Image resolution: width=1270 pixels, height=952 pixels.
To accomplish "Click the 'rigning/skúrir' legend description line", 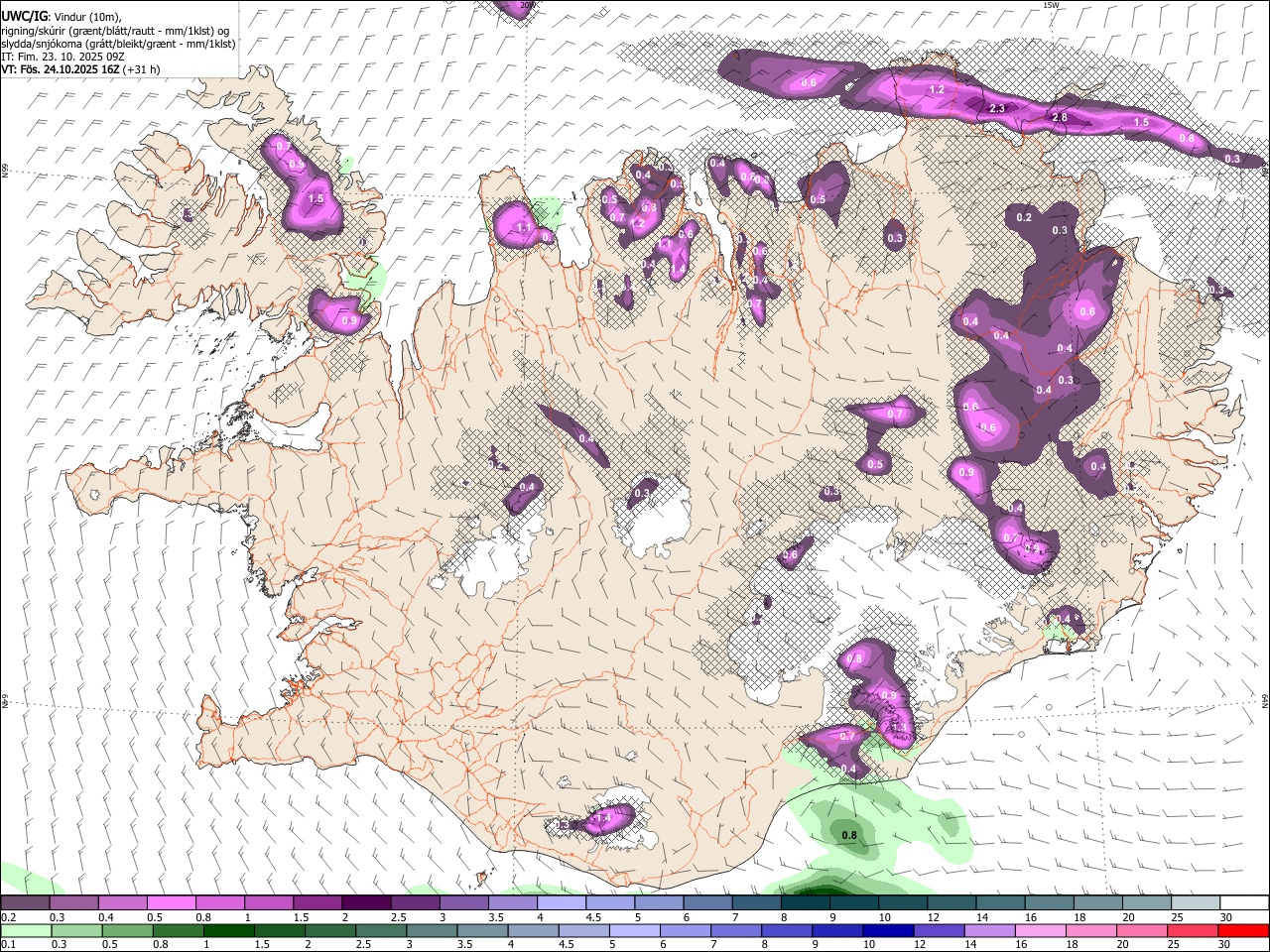I will click(x=116, y=31).
